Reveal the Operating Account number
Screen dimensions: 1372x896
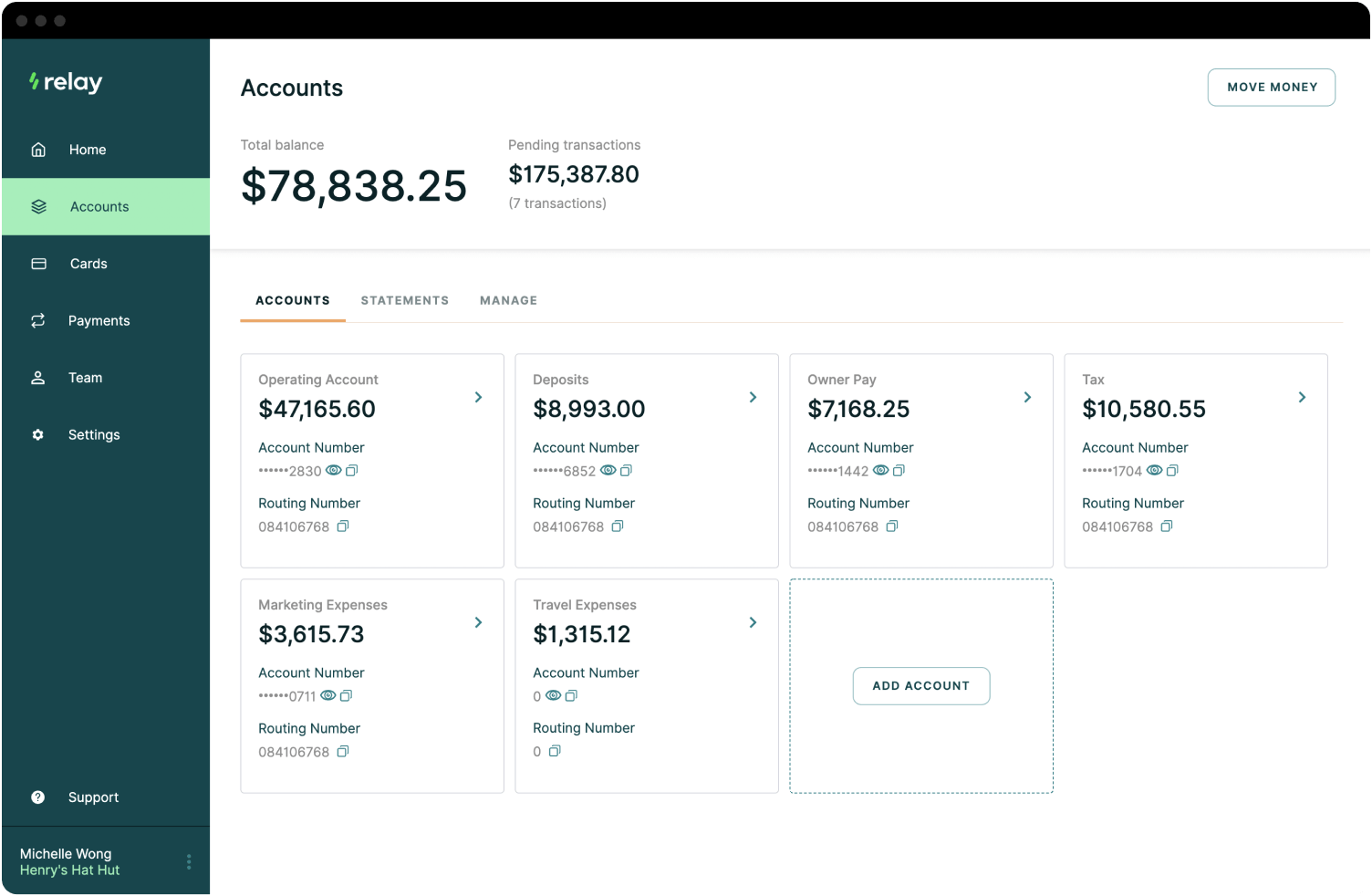click(x=334, y=470)
